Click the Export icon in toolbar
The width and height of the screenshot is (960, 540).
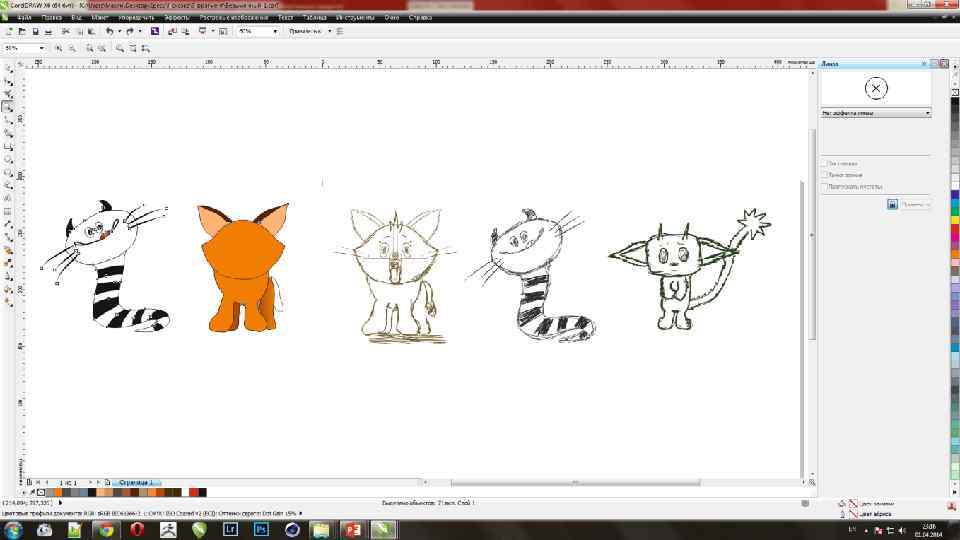coord(185,31)
